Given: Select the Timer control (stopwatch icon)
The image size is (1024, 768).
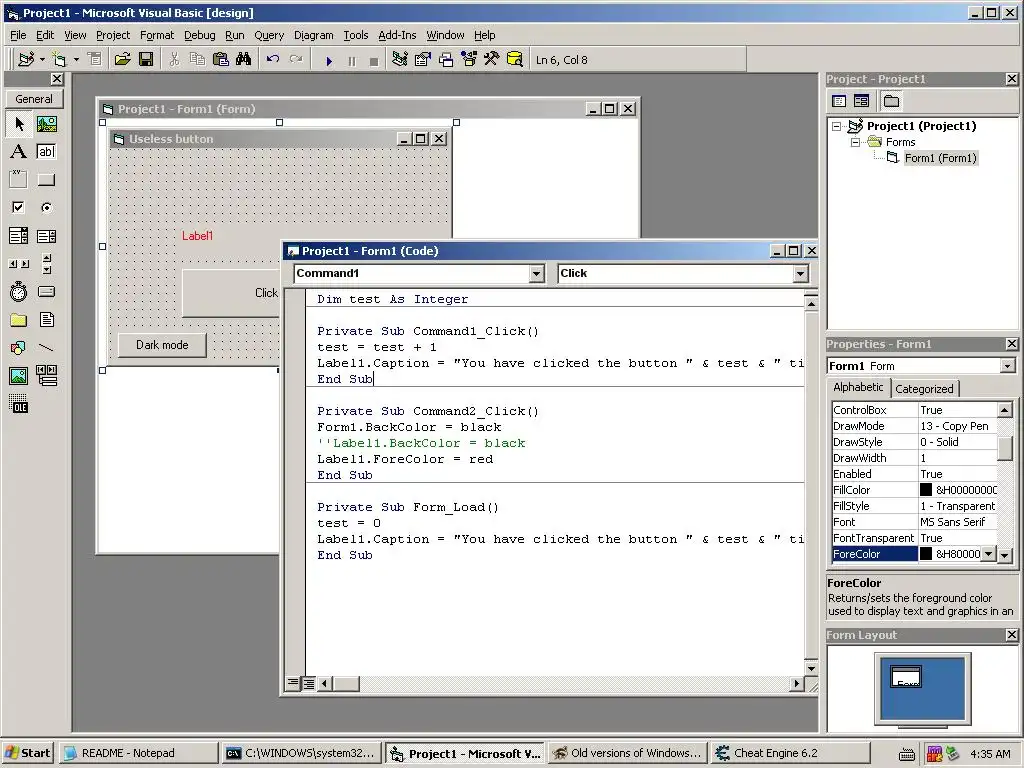Looking at the screenshot, I should pos(19,291).
